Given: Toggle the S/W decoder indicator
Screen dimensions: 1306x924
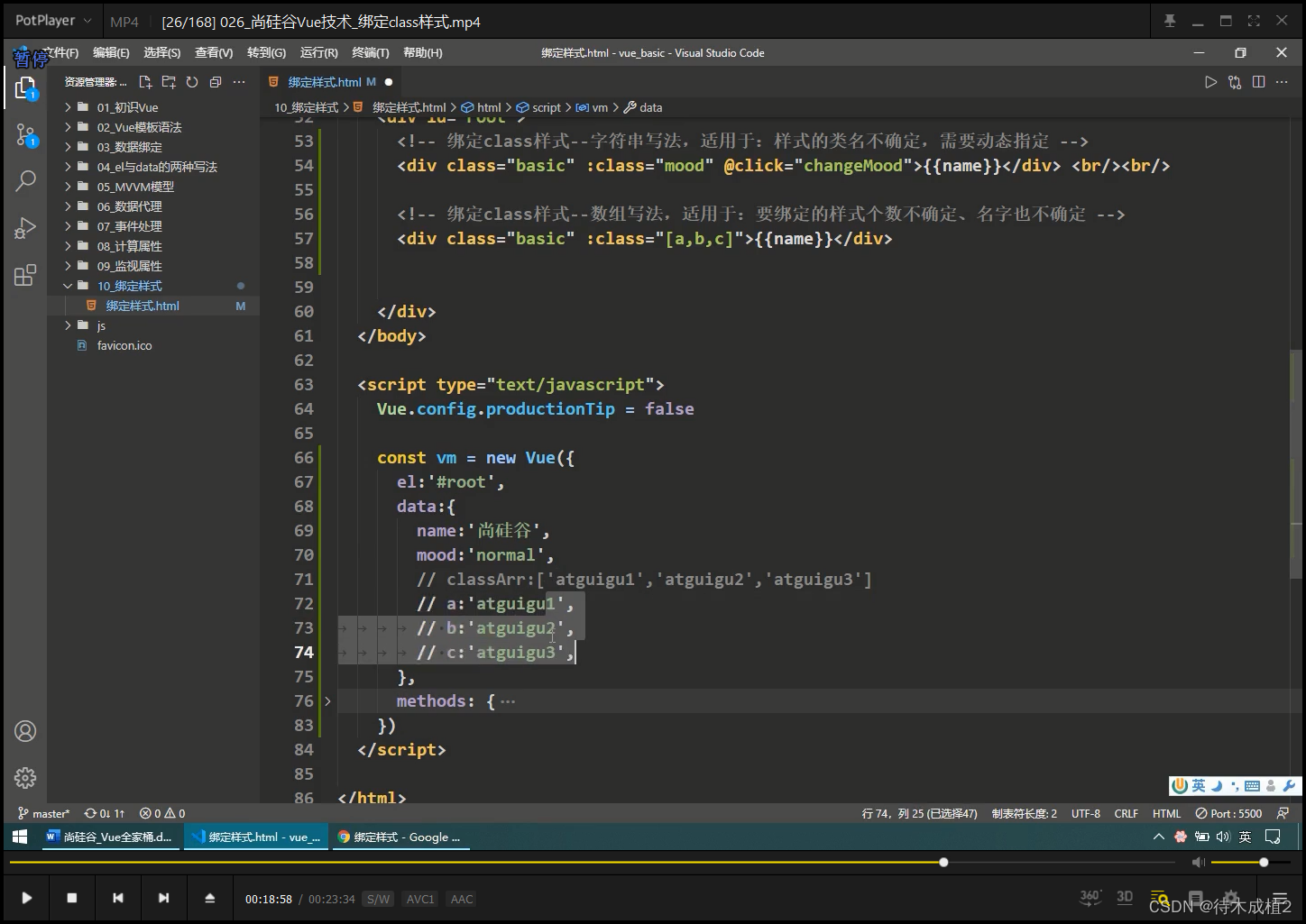Looking at the screenshot, I should pyautogui.click(x=379, y=899).
